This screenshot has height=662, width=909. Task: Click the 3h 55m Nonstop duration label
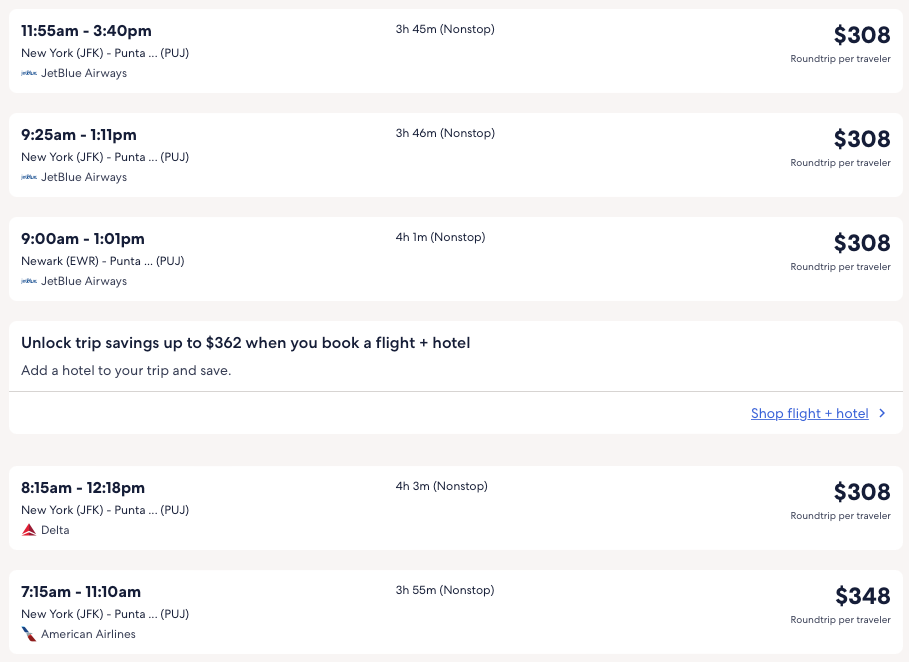coord(445,590)
